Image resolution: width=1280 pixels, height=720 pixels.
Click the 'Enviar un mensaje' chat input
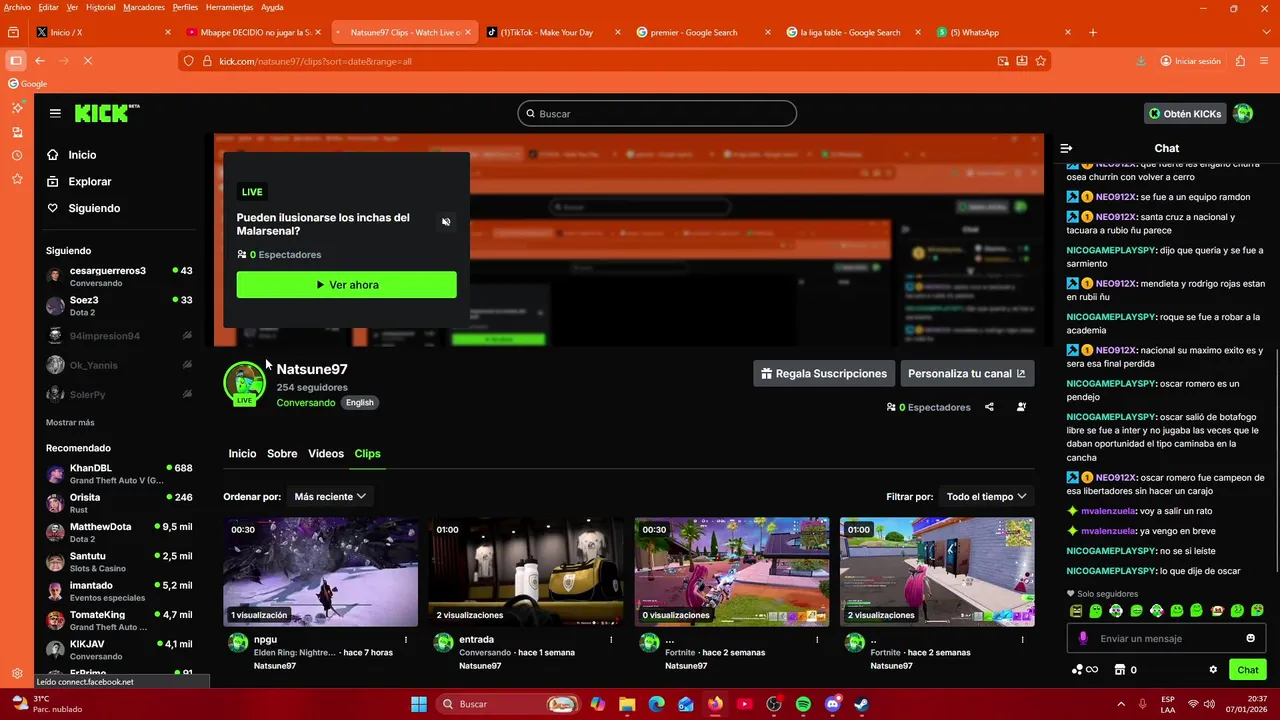point(1166,638)
